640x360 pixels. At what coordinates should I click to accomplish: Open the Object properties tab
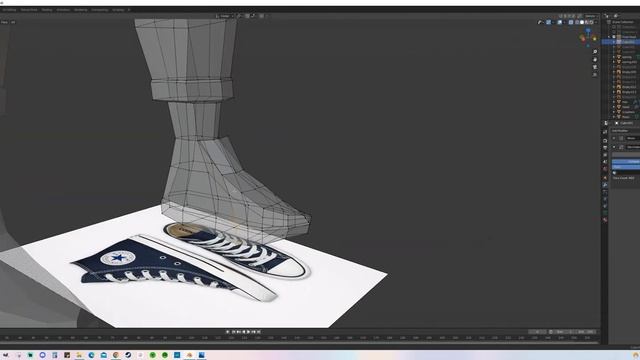(x=605, y=178)
